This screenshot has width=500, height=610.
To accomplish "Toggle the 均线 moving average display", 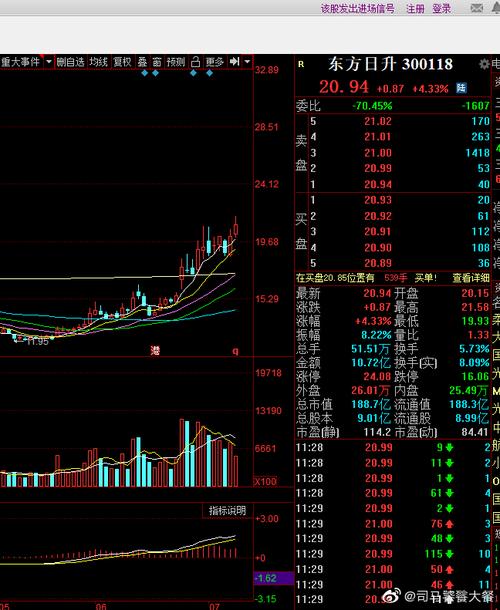I will (x=98, y=62).
